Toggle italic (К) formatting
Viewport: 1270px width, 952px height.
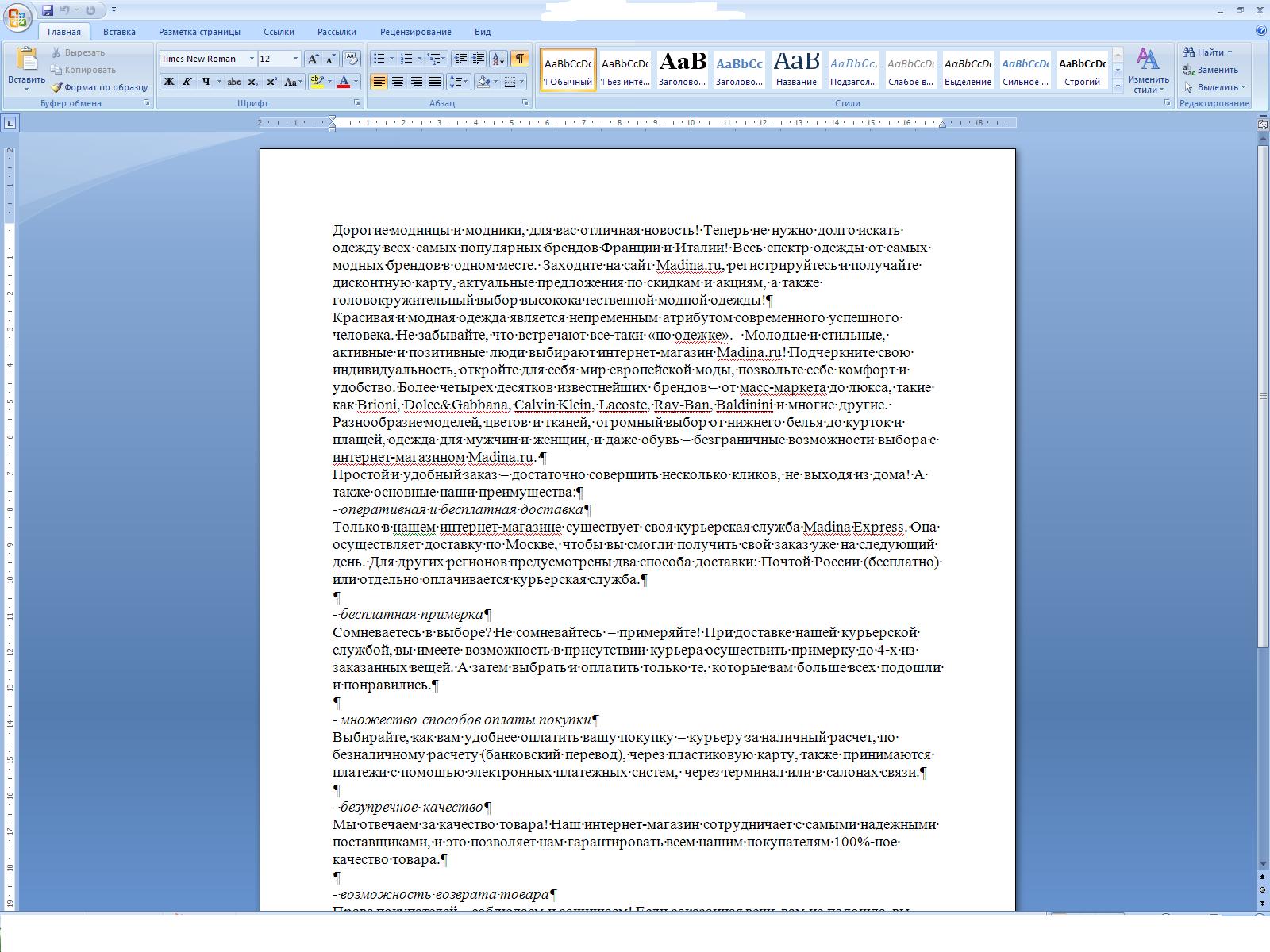187,82
